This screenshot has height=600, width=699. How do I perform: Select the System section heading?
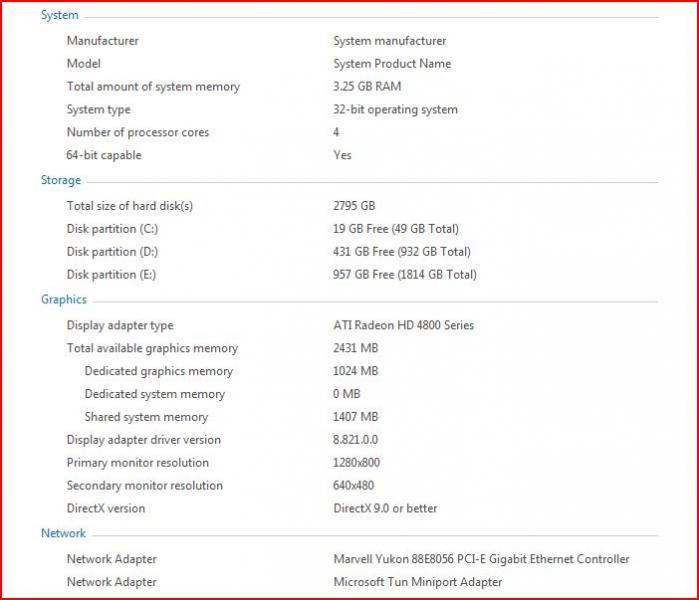point(59,15)
